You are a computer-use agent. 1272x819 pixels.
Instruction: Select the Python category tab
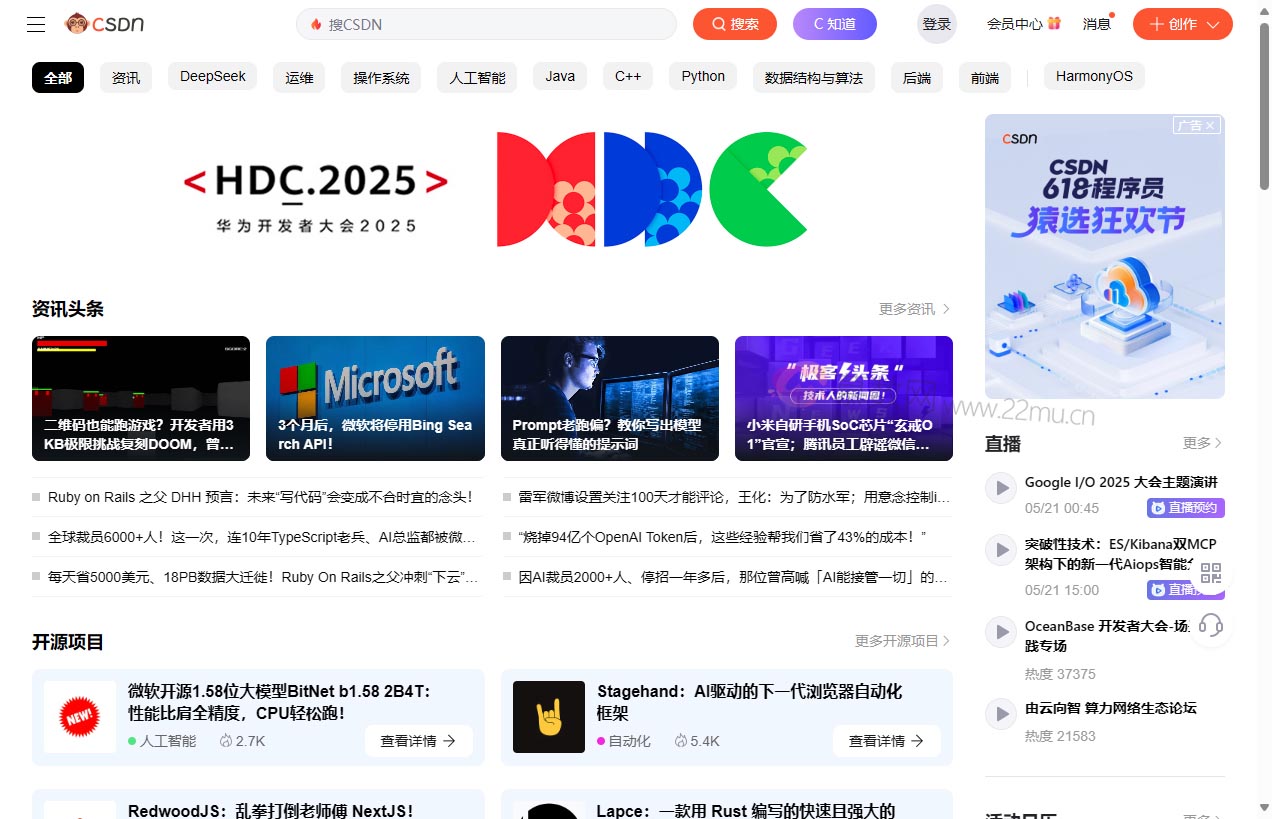pyautogui.click(x=703, y=77)
